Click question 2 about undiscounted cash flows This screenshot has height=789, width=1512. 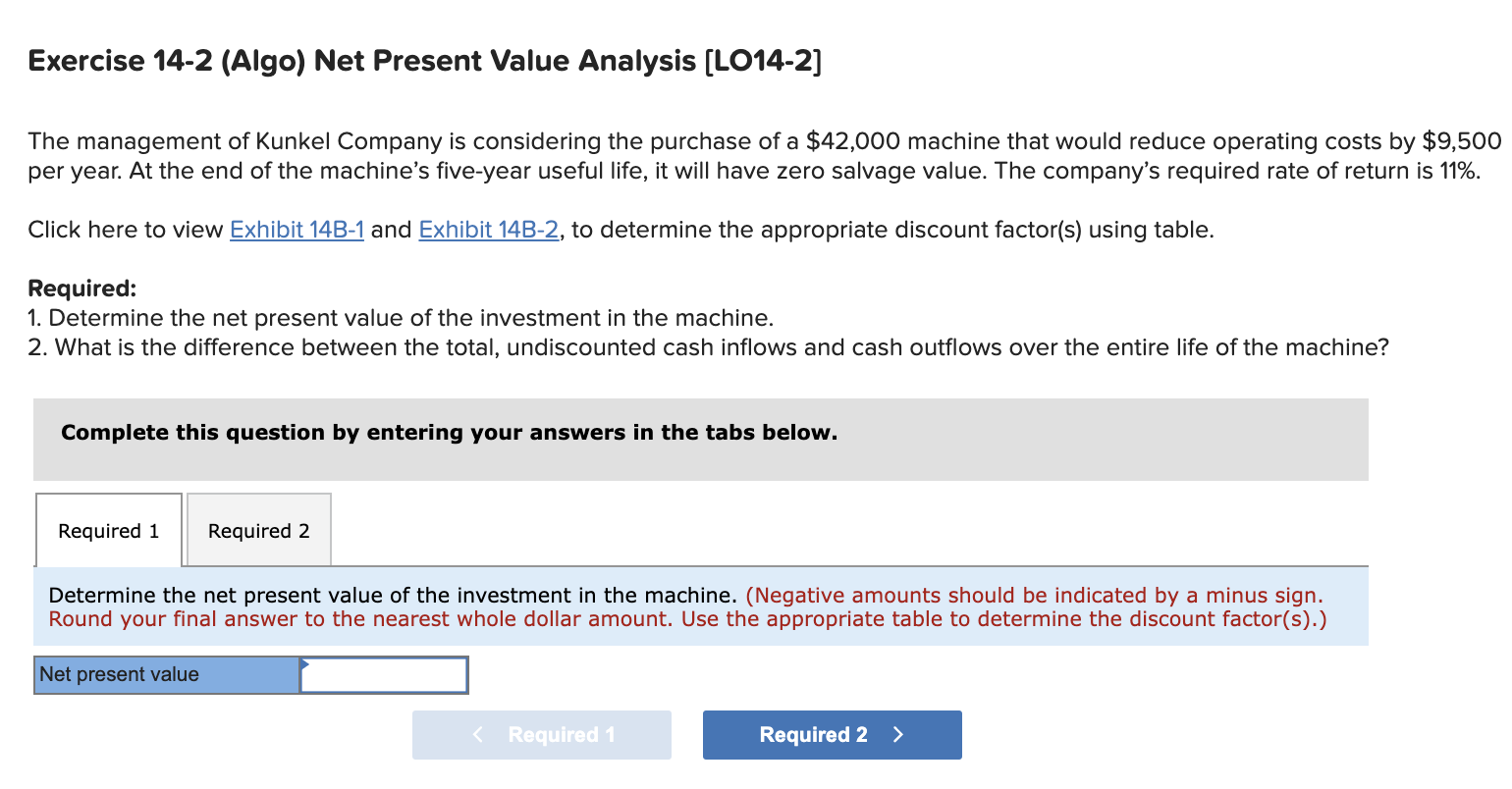pos(707,346)
